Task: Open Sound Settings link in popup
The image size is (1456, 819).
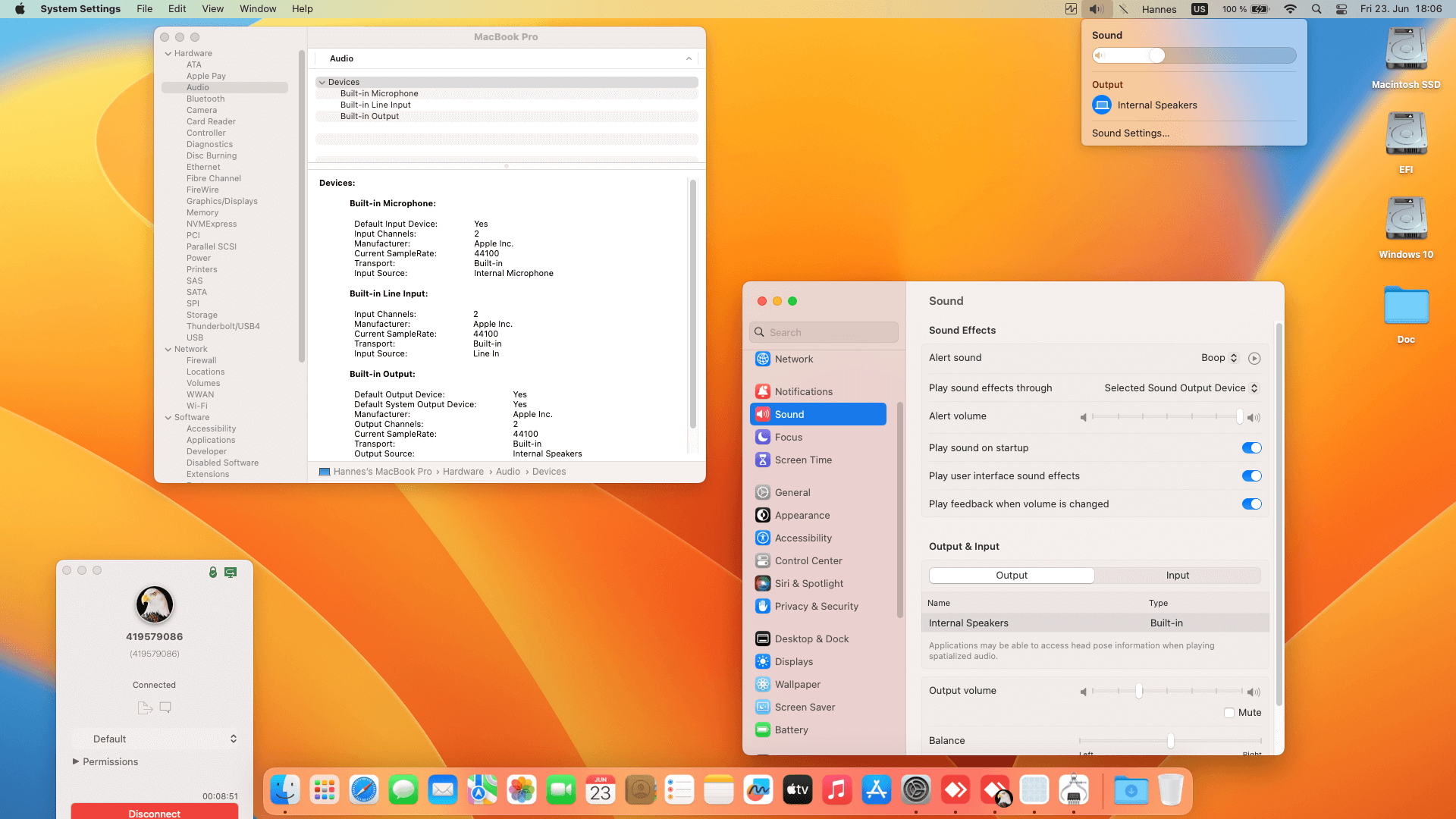Action: click(1130, 133)
